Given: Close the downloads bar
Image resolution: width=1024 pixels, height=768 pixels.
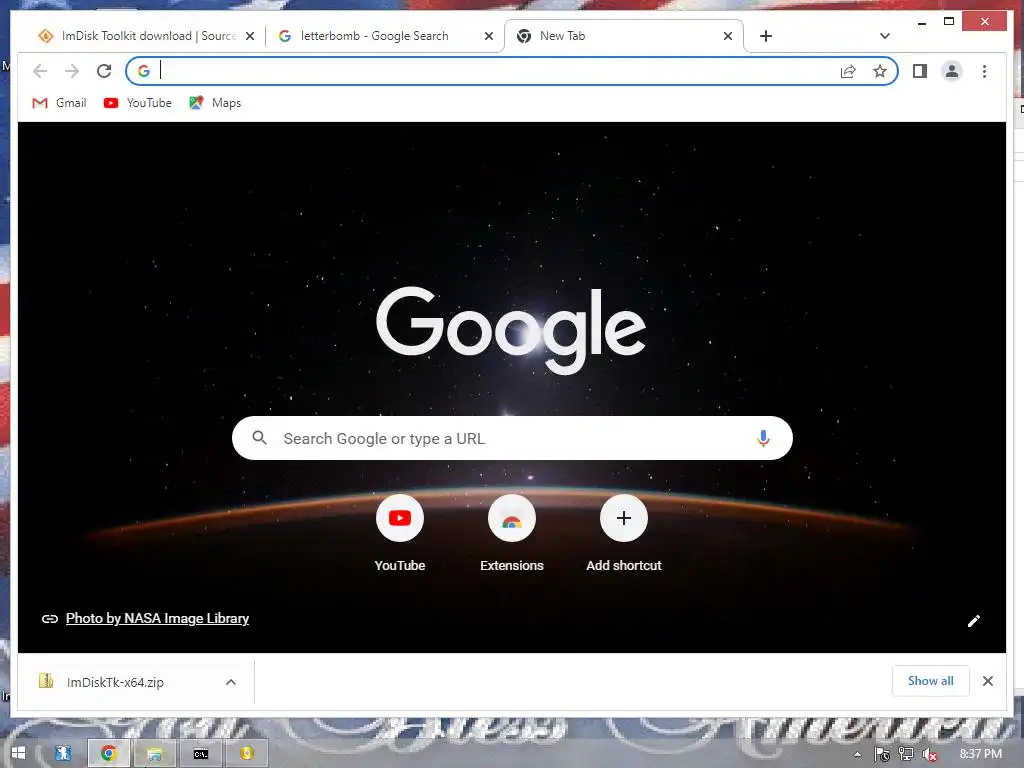Looking at the screenshot, I should [987, 681].
